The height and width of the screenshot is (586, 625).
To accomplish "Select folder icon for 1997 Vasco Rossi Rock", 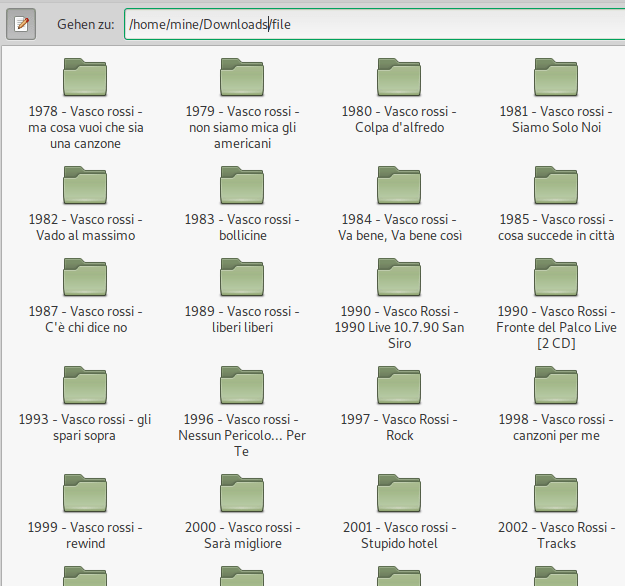I will point(399,385).
